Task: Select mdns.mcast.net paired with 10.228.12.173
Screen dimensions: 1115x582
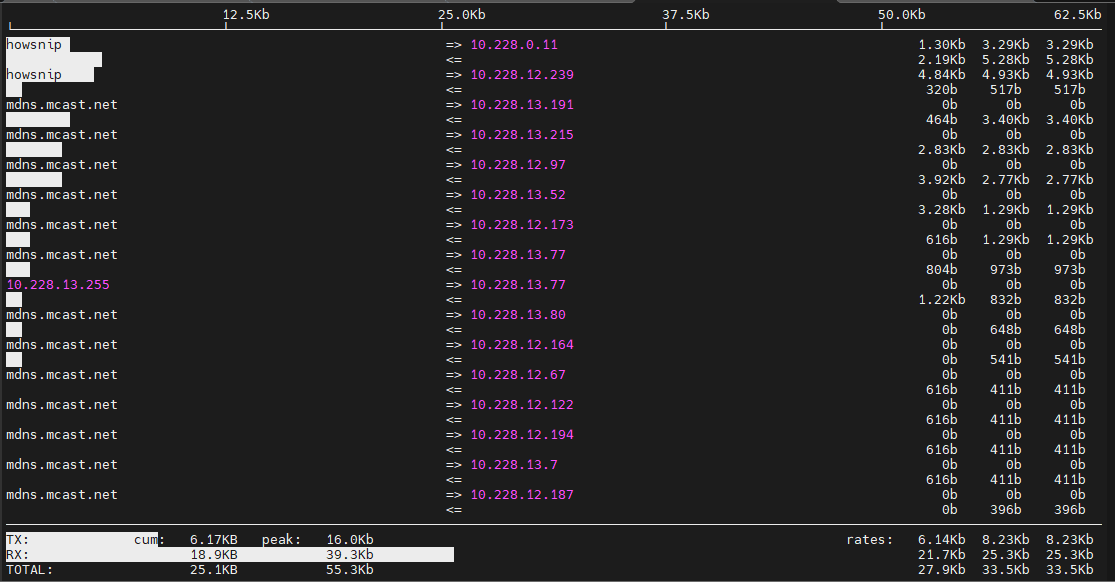Action: pyautogui.click(x=62, y=224)
